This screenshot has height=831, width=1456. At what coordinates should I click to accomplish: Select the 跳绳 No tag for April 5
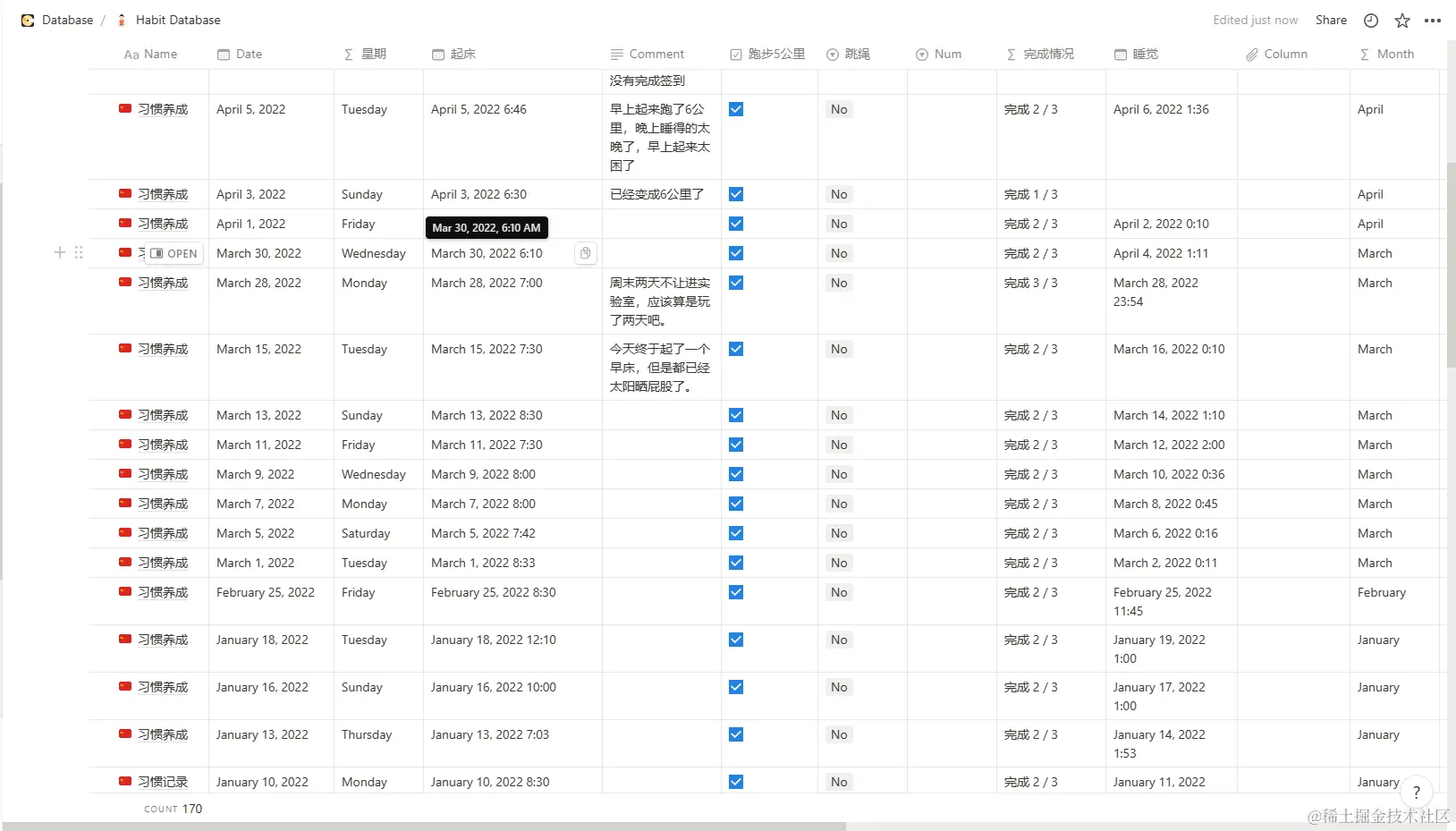pyautogui.click(x=839, y=109)
